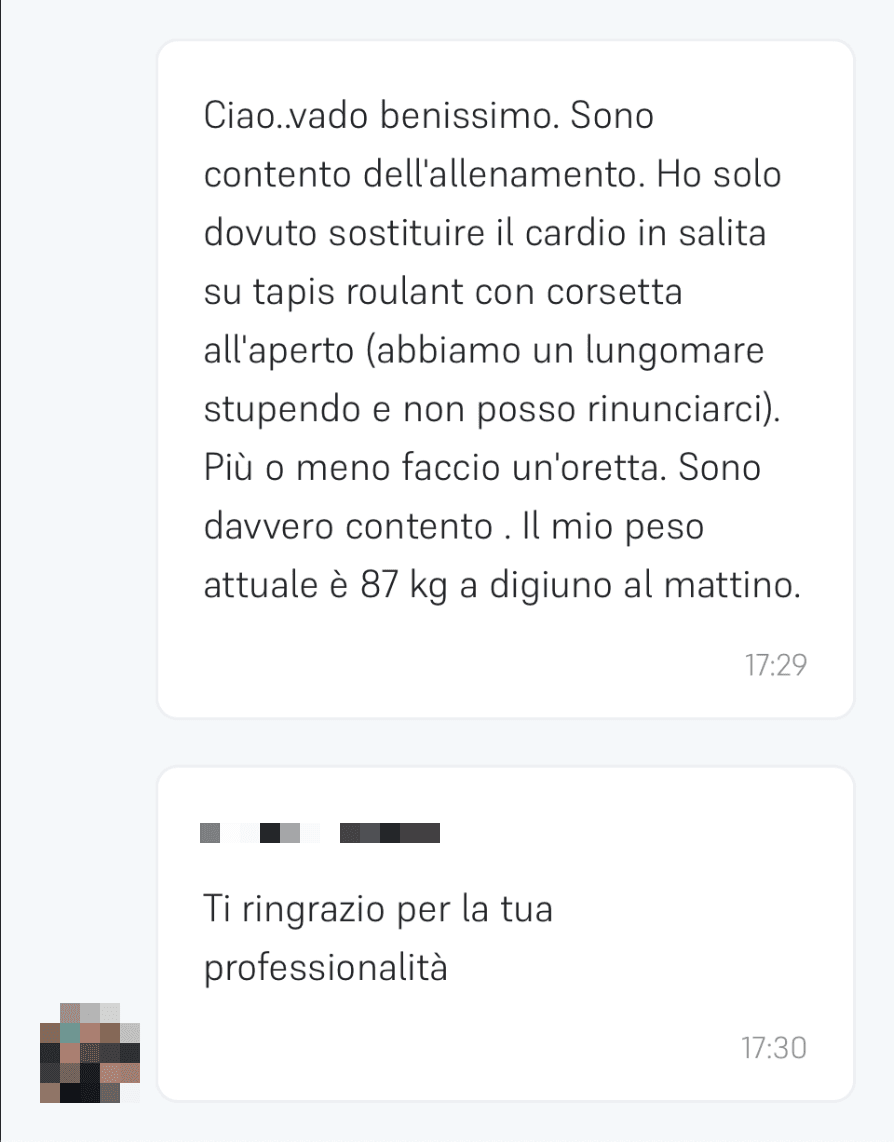Screen dimensions: 894x1142
Task: Click the phrase 'tapis roulant'
Action: point(358,293)
